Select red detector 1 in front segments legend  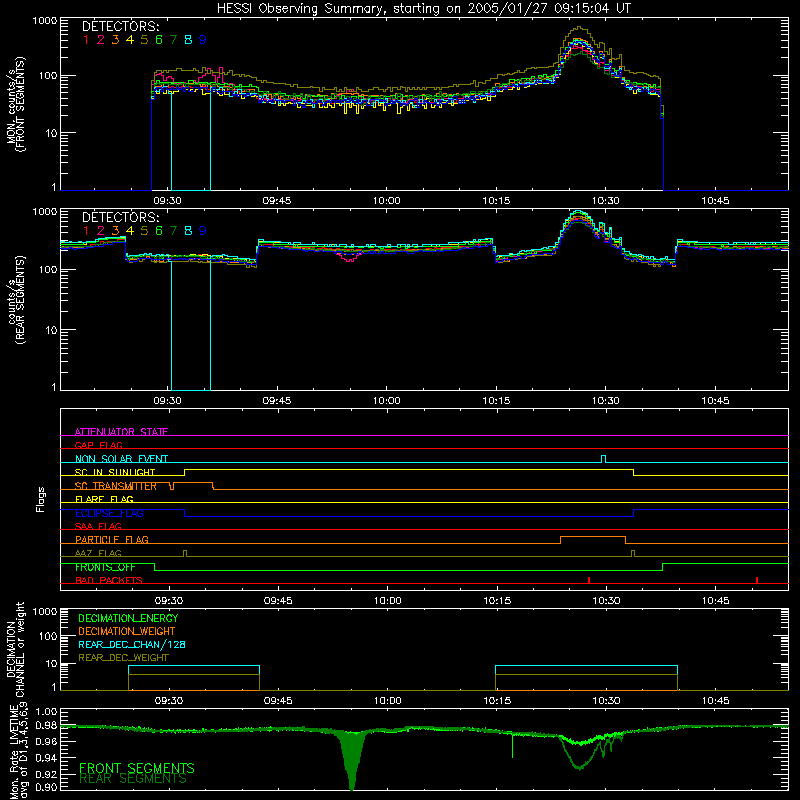tap(86, 40)
